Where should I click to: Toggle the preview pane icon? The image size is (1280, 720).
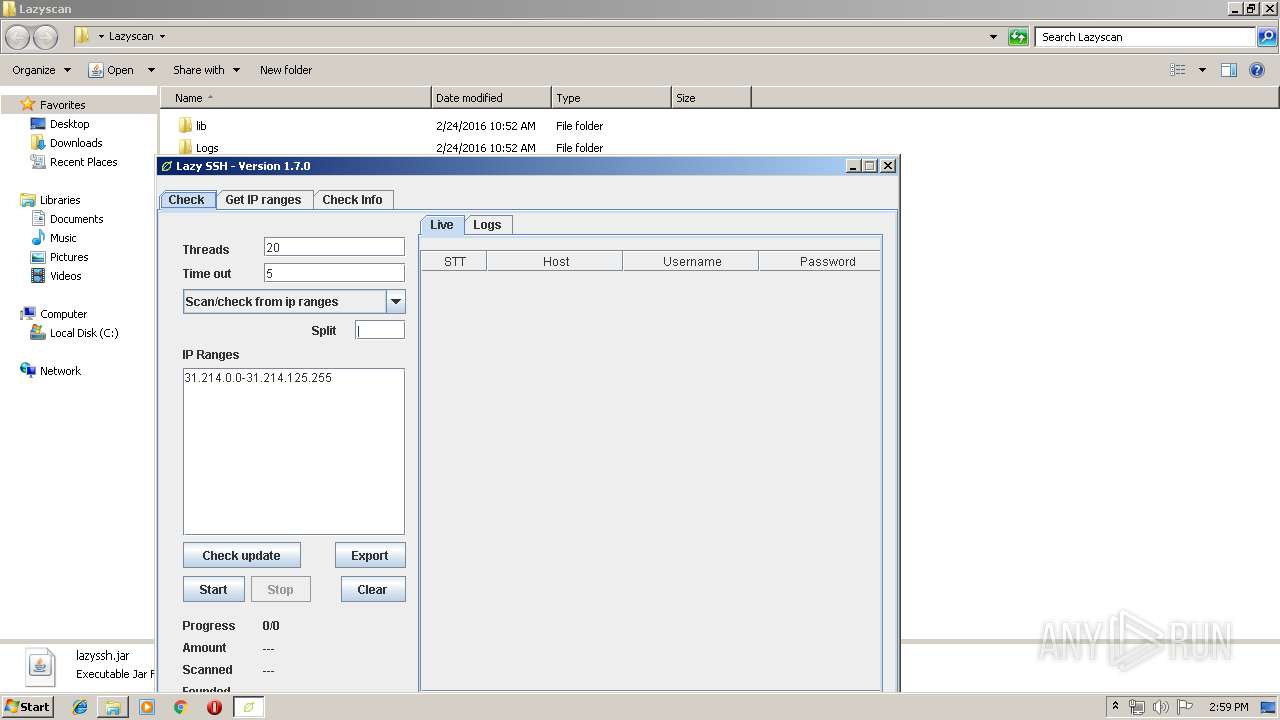tap(1229, 70)
